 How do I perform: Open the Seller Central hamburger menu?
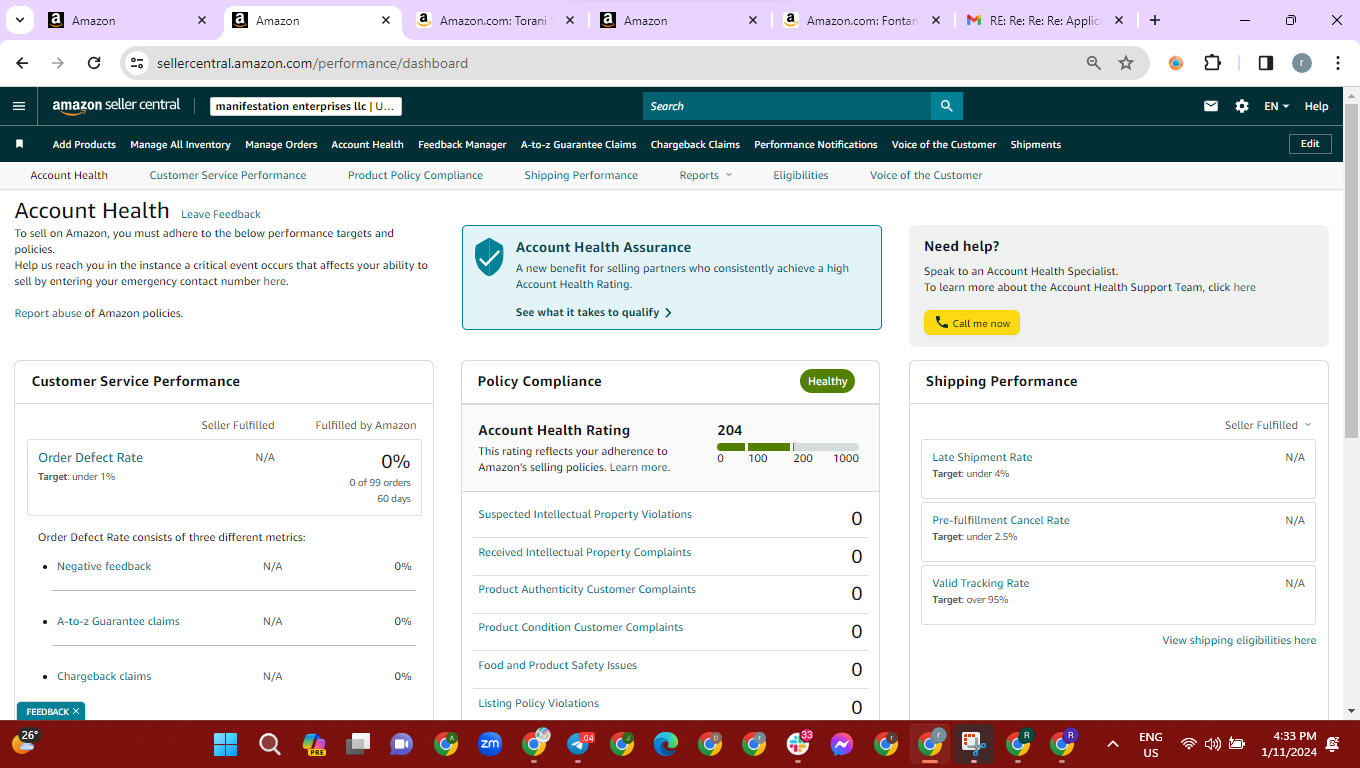click(19, 106)
